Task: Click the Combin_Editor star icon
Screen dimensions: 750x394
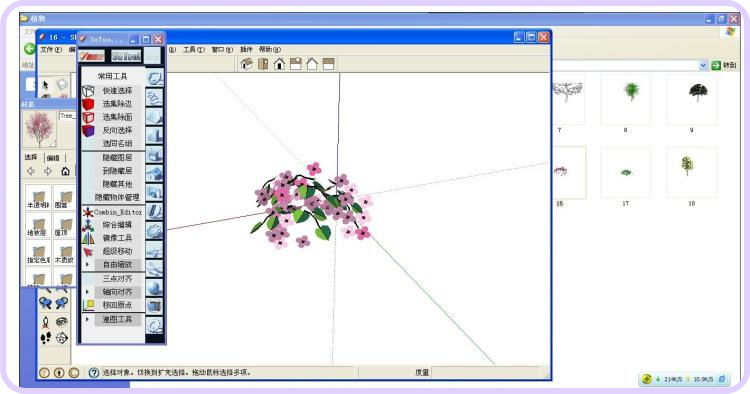Action: 88,212
